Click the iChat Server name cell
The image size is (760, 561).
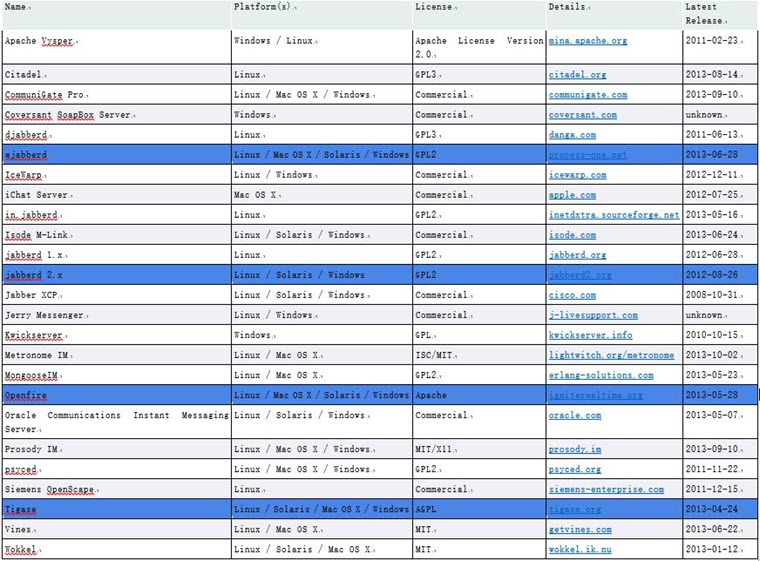(117, 195)
